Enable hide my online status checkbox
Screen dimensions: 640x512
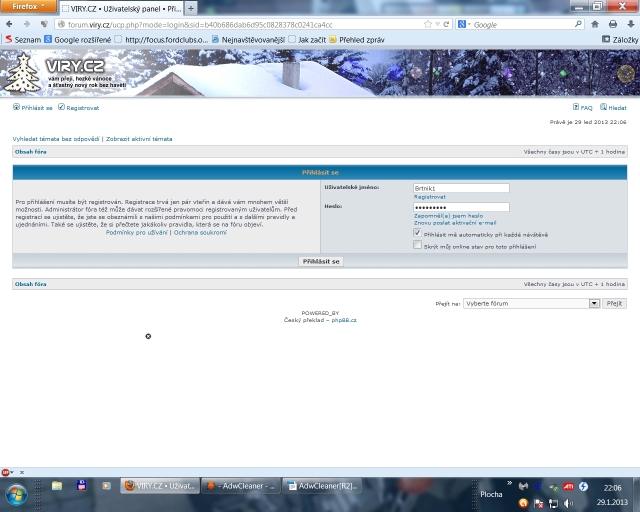point(418,245)
